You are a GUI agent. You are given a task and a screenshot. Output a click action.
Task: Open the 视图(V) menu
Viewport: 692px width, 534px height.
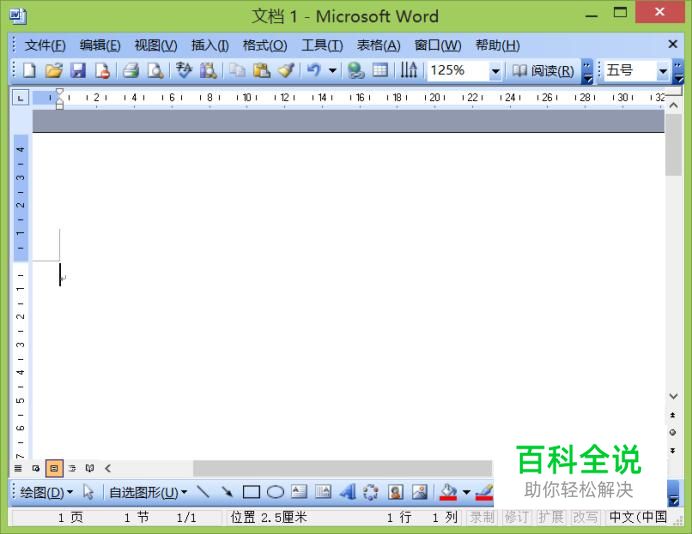click(x=156, y=45)
